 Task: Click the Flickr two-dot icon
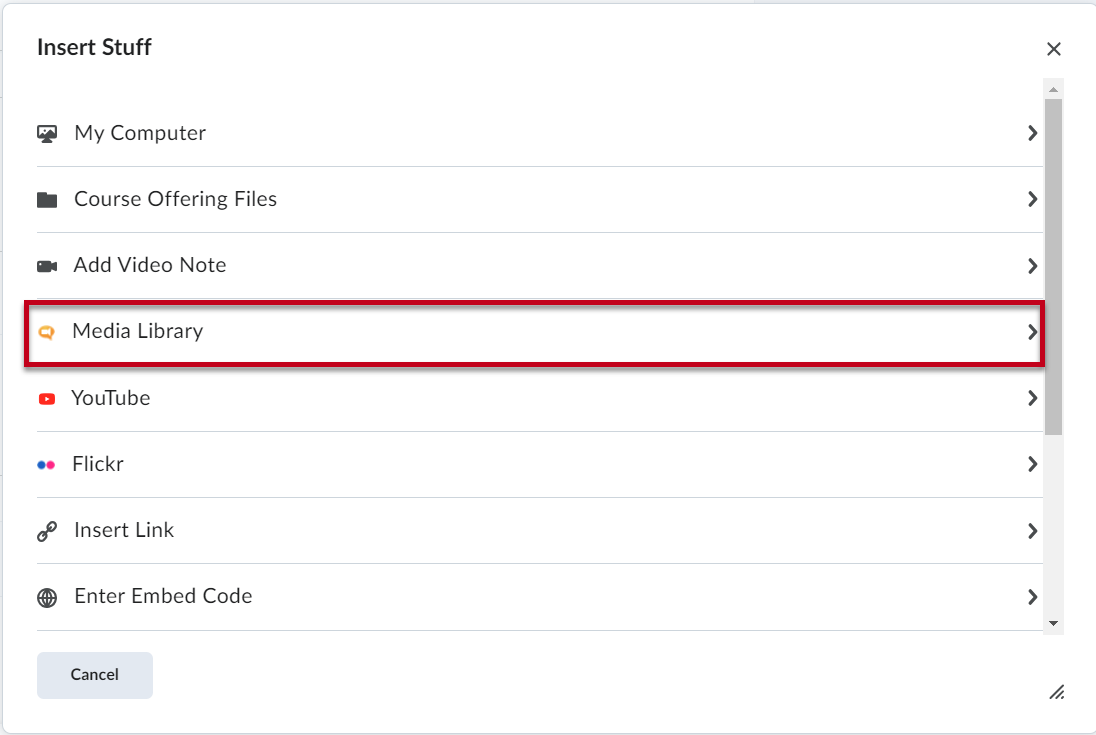coord(46,465)
